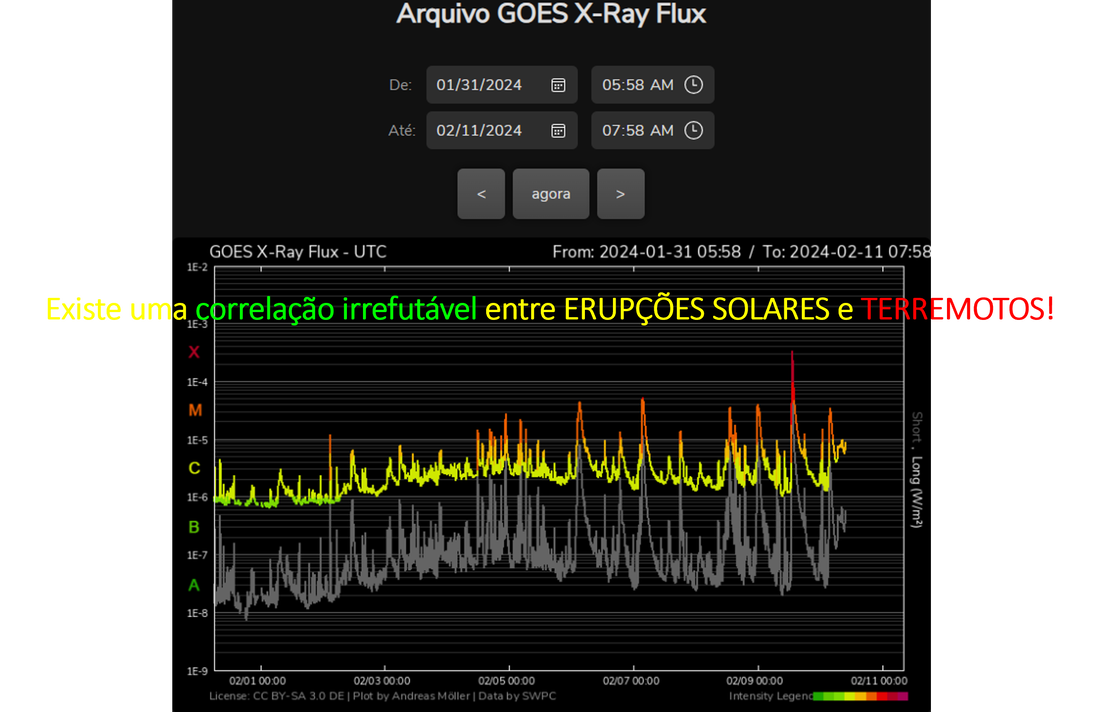This screenshot has height=712, width=1100.
Task: Open the clock picker for 05:58 AM
Action: [693, 85]
